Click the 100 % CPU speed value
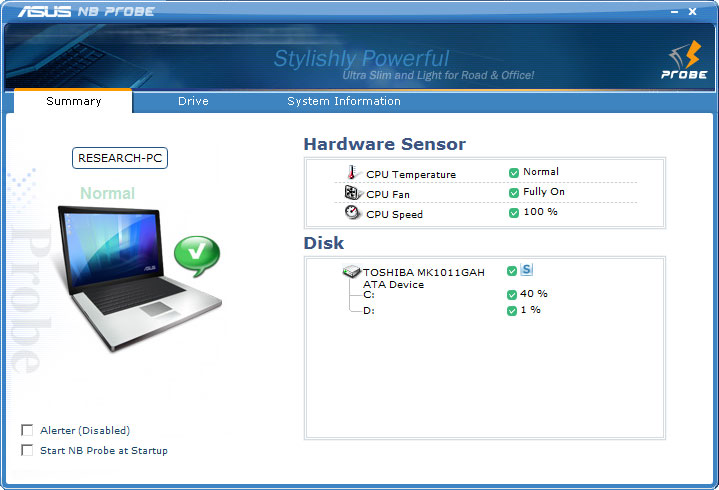The image size is (719, 490). click(541, 212)
